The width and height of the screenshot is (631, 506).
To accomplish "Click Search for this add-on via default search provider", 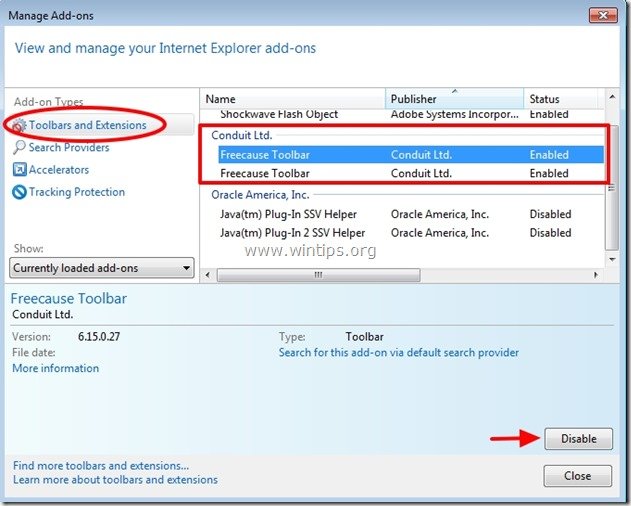I will [398, 352].
